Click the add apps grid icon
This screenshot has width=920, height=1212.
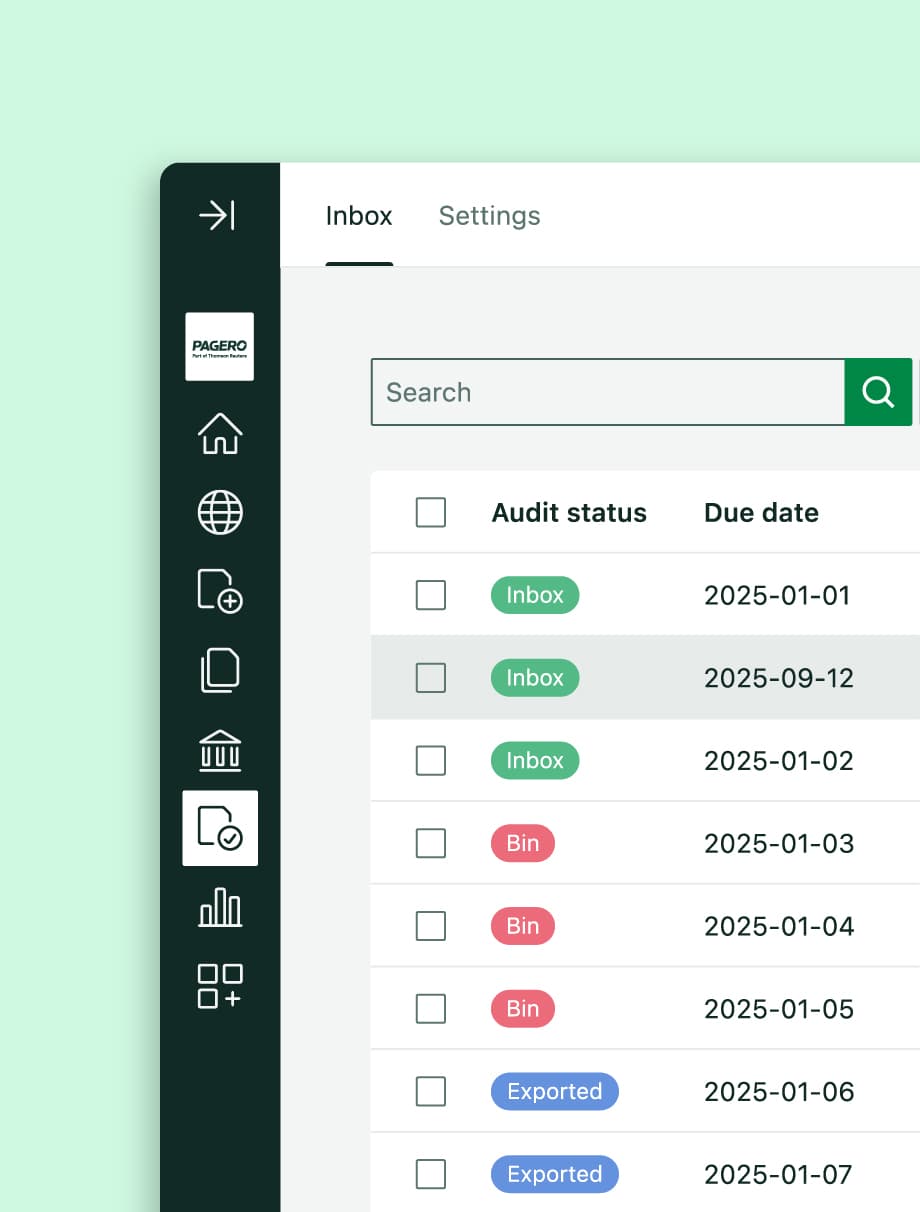pos(220,986)
